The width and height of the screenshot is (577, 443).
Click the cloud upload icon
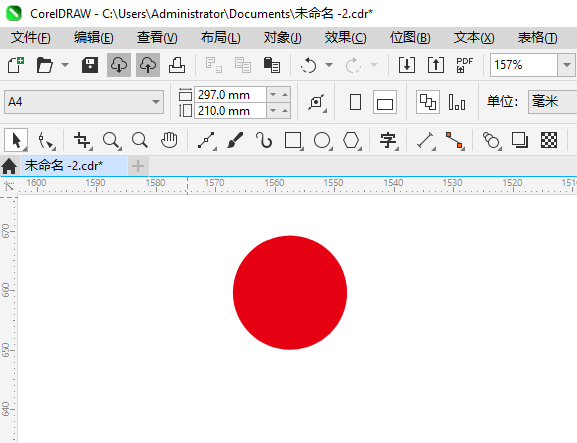tap(148, 65)
